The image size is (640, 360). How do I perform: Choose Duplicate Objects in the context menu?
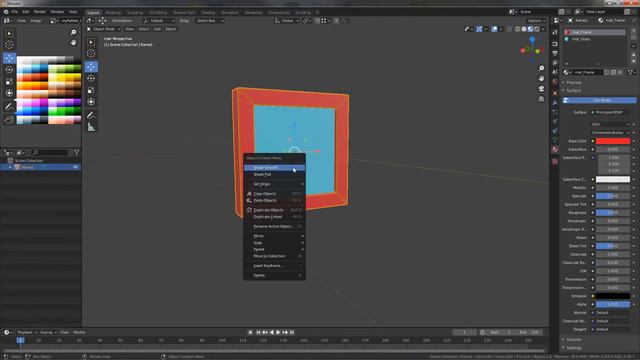(274, 210)
